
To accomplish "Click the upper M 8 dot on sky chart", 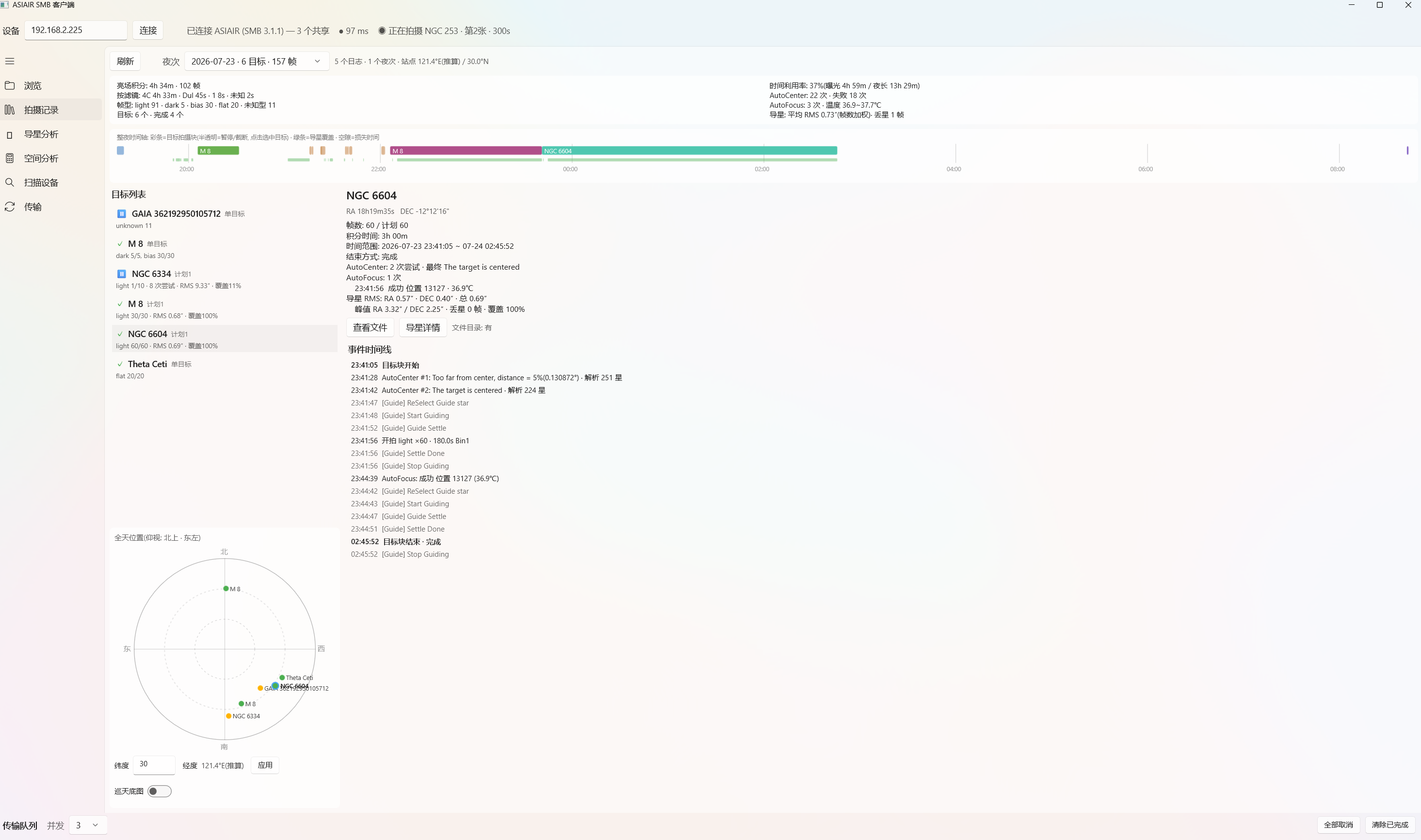I will click(226, 589).
